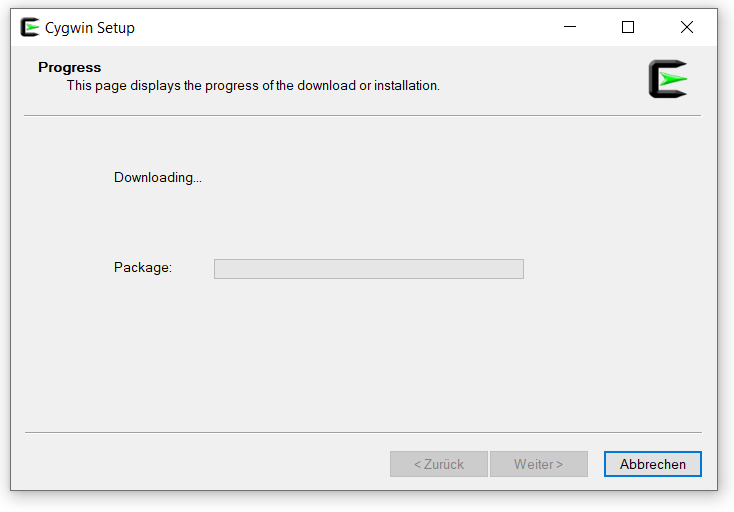The height and width of the screenshot is (512, 734).
Task: Click the greyed-out Weiter > button
Action: click(538, 464)
